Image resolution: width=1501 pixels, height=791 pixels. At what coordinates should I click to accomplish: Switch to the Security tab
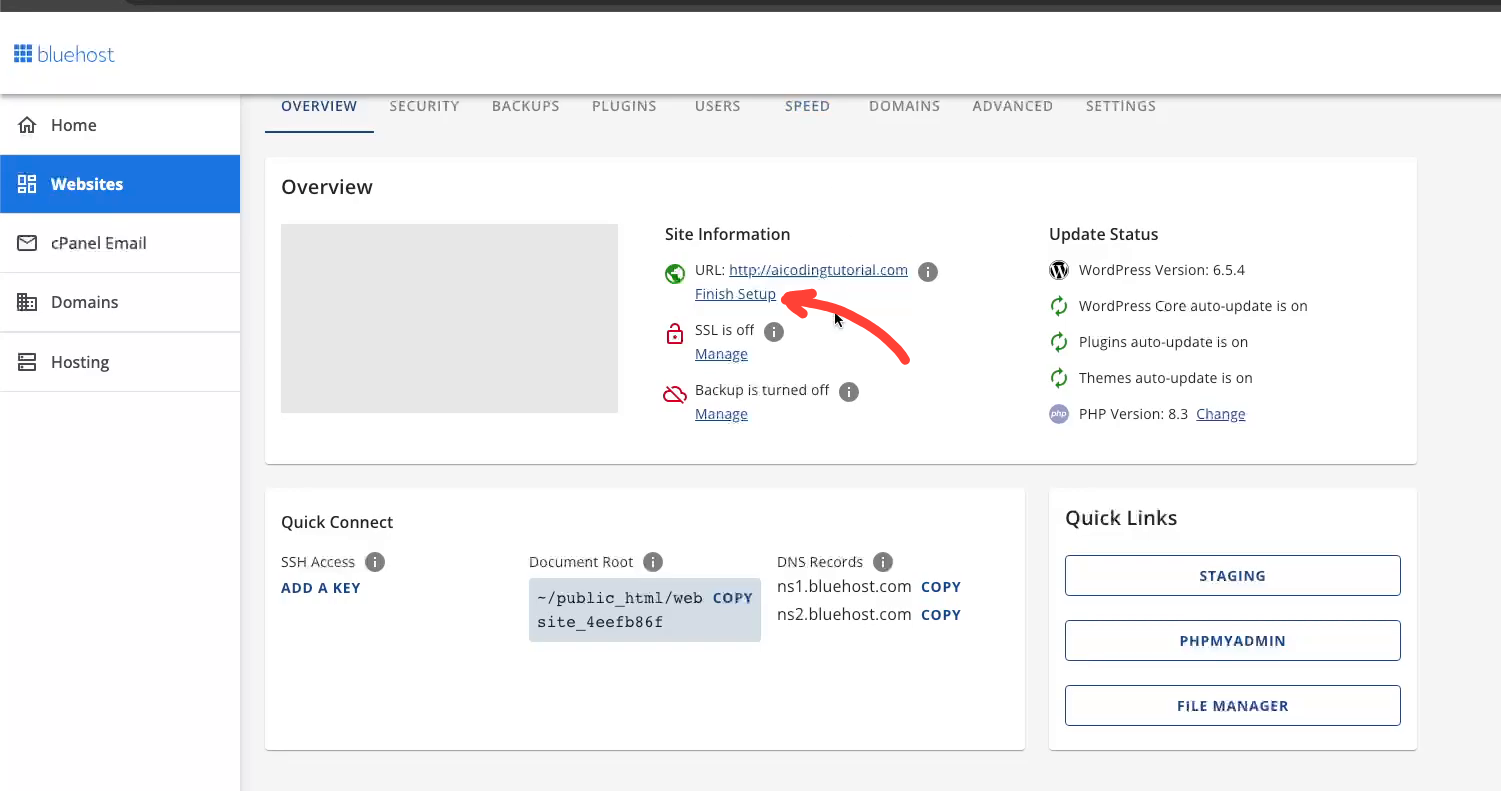point(425,106)
